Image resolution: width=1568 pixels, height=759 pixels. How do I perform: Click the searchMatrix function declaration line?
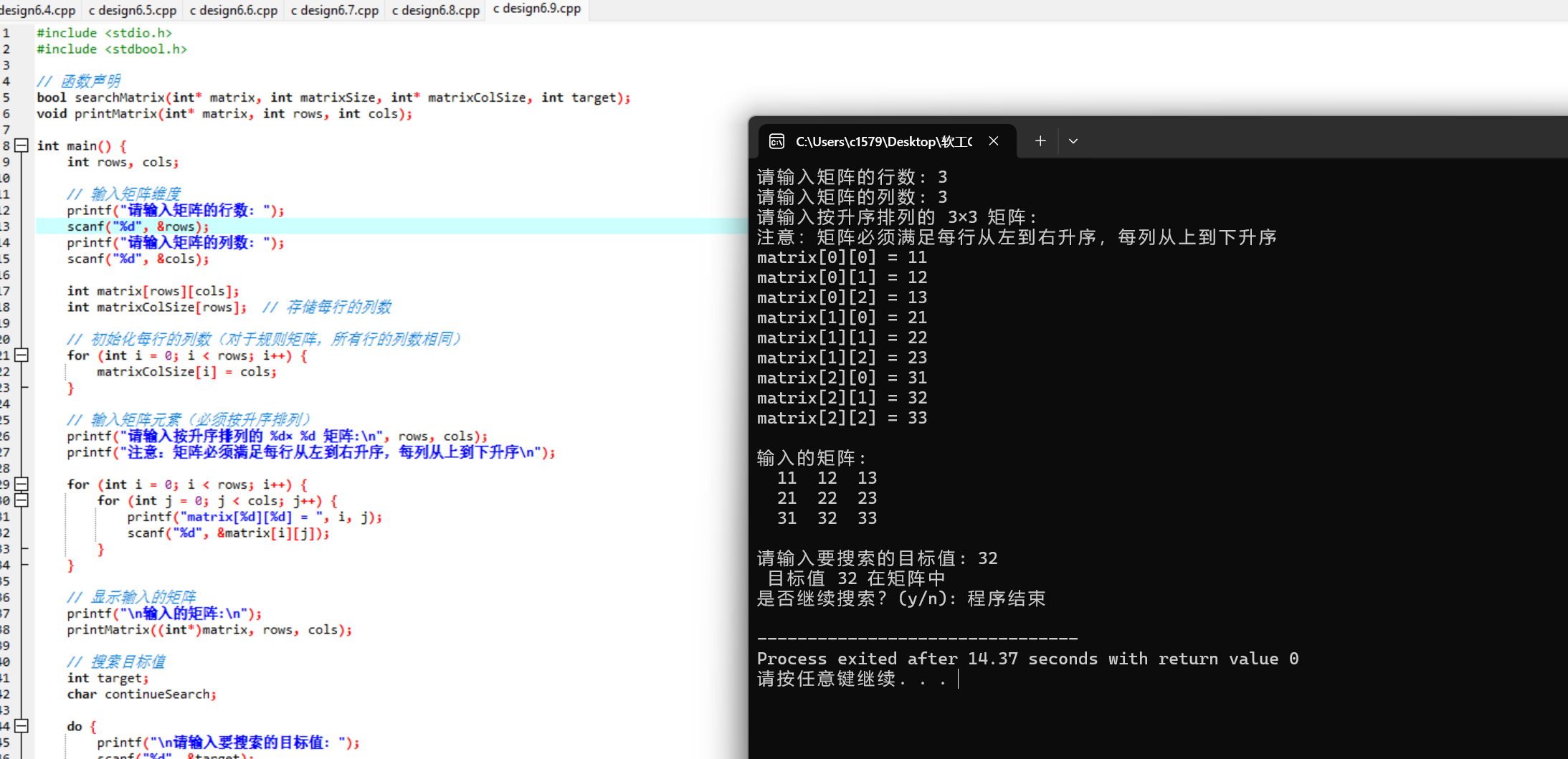(334, 97)
